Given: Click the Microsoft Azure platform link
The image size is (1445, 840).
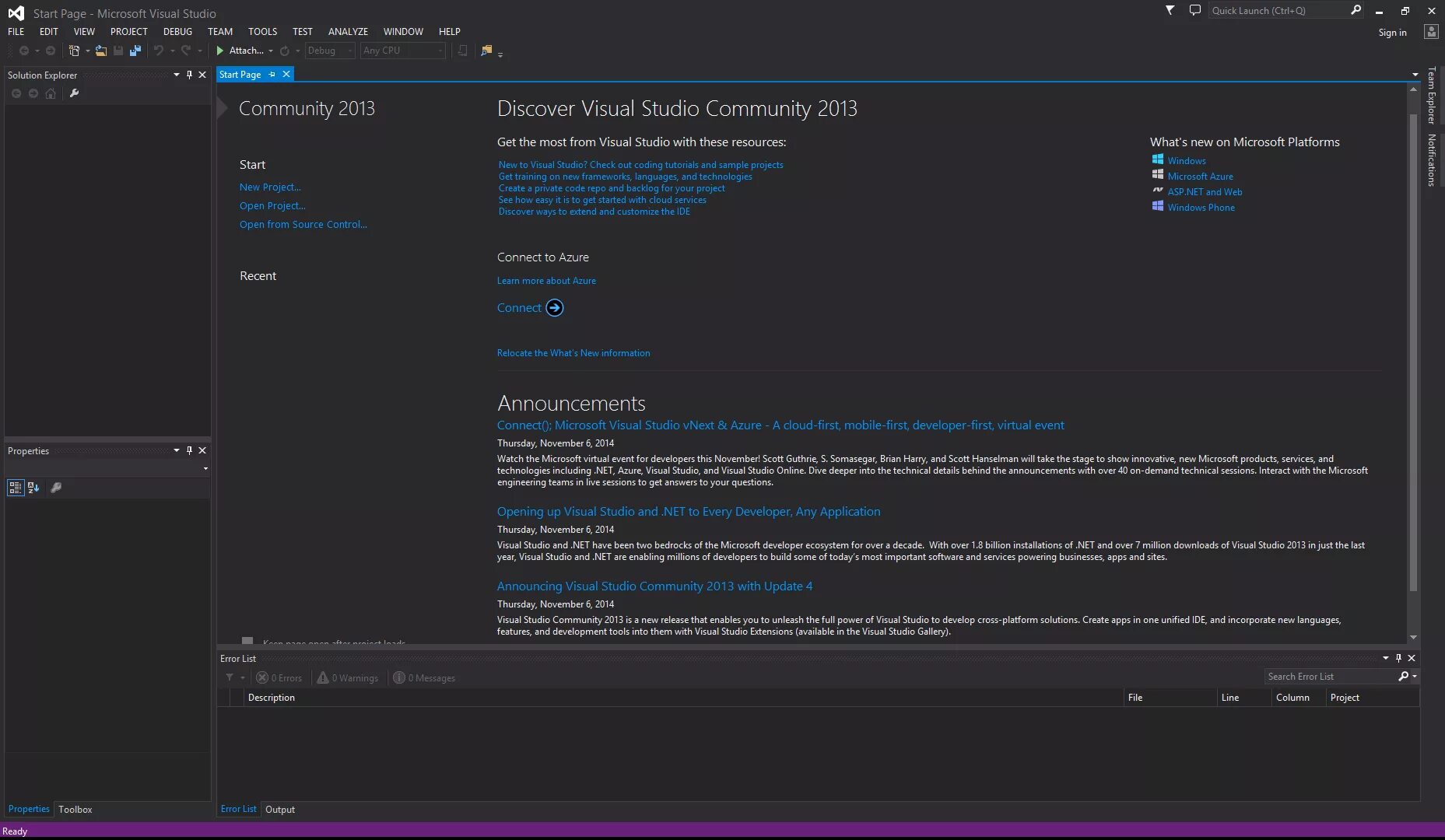Looking at the screenshot, I should pos(1200,177).
